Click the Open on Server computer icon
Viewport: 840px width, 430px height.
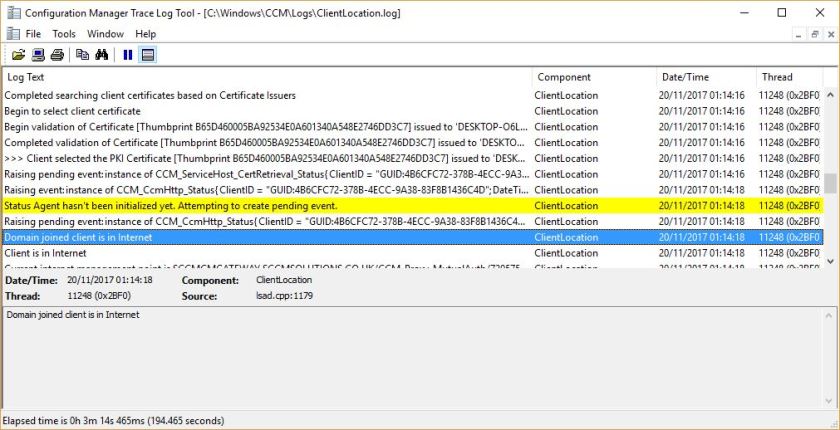click(x=38, y=55)
